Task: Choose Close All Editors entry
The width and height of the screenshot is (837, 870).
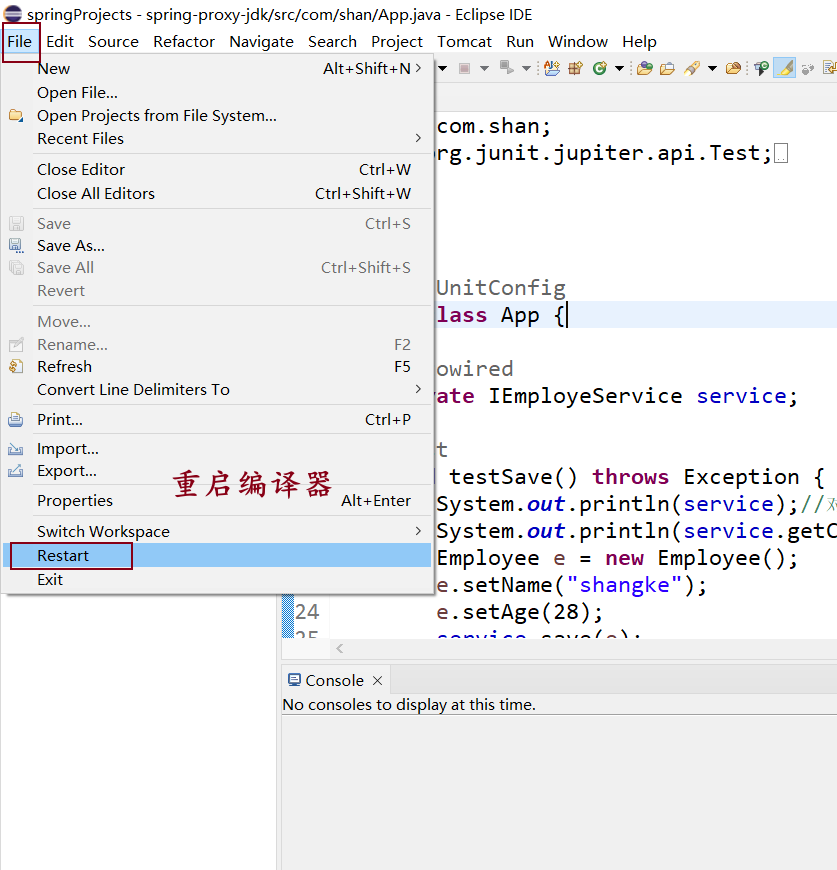Action: coord(217,194)
